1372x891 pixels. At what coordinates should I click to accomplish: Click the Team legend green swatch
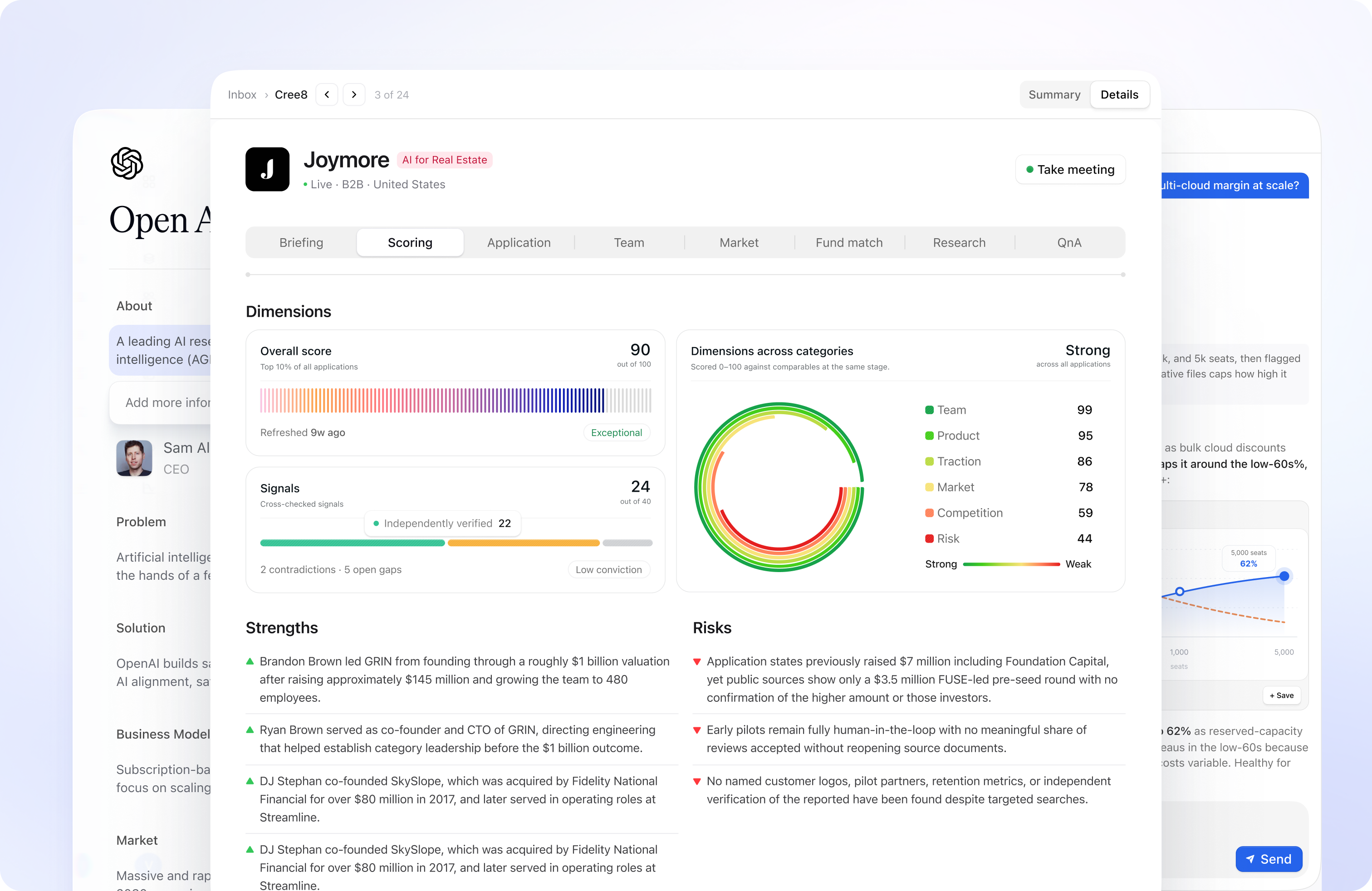pyautogui.click(x=929, y=410)
